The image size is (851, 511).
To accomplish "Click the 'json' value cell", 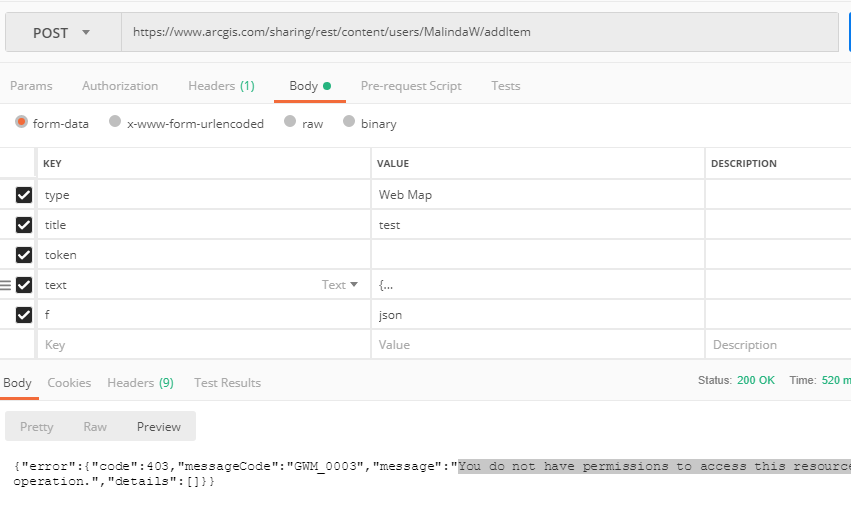I will 538,315.
